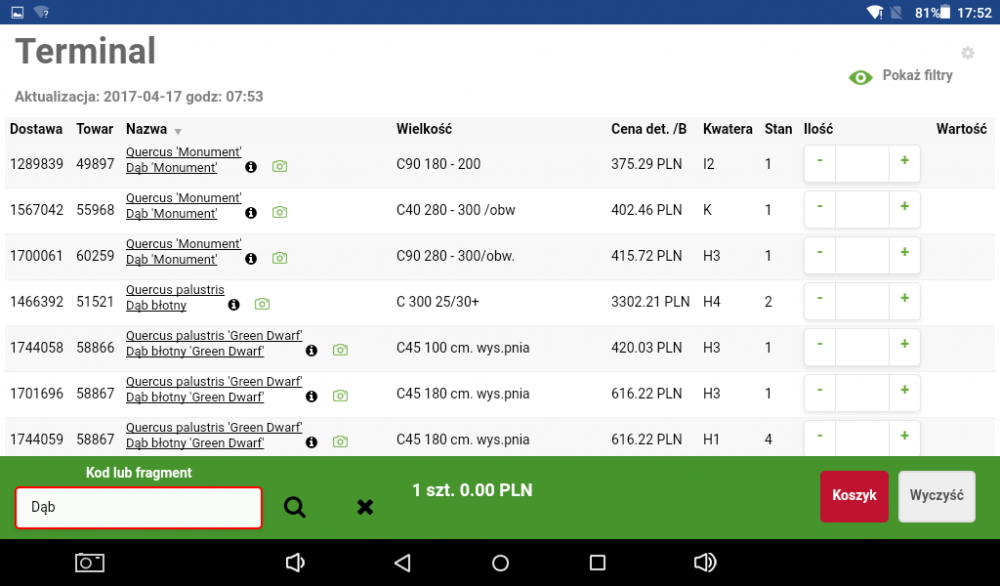Decrease quantity for delivery 1466392
1000x586 pixels.
pyautogui.click(x=819, y=299)
